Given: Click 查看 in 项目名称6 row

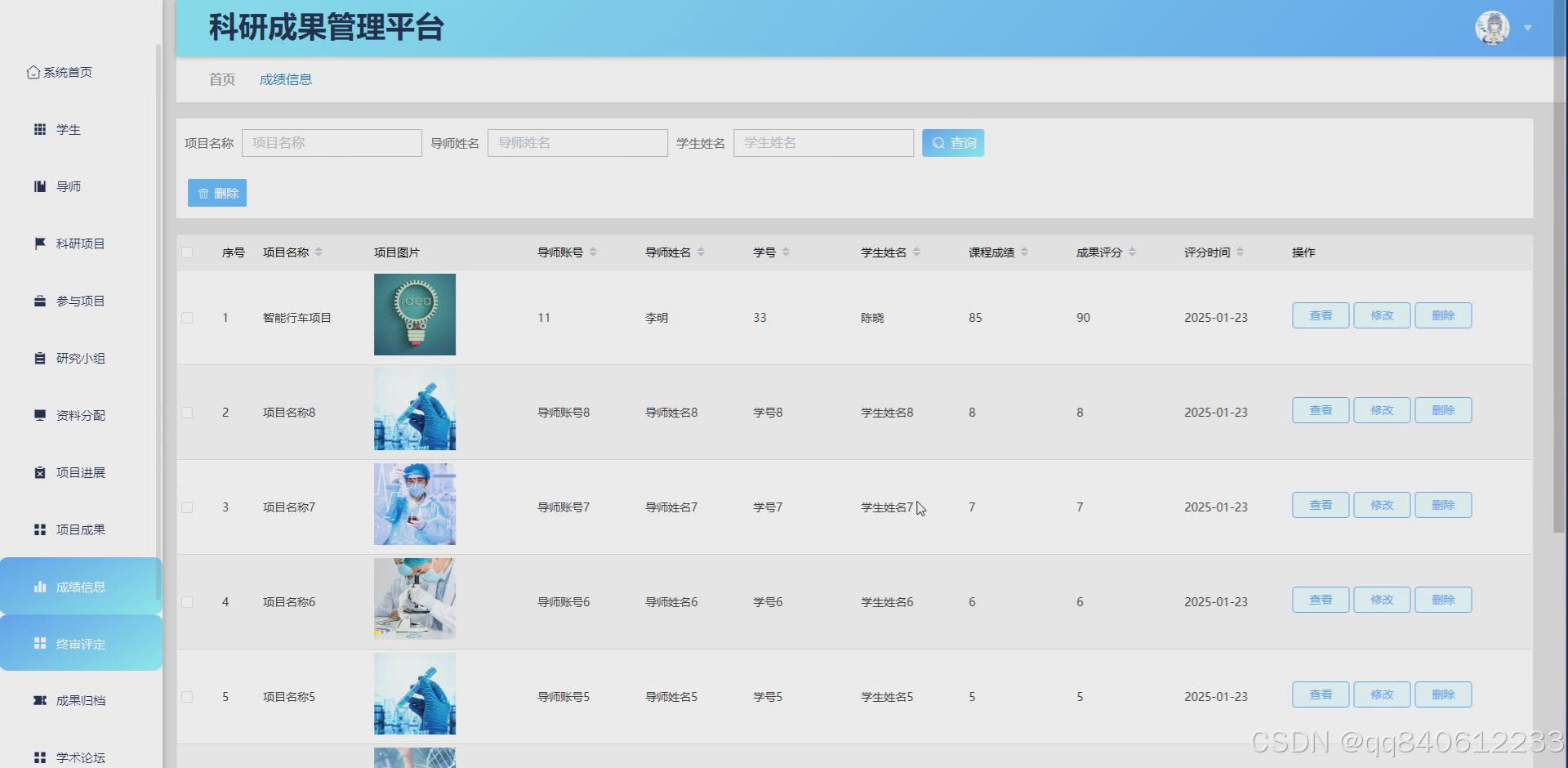Looking at the screenshot, I should coord(1321,600).
